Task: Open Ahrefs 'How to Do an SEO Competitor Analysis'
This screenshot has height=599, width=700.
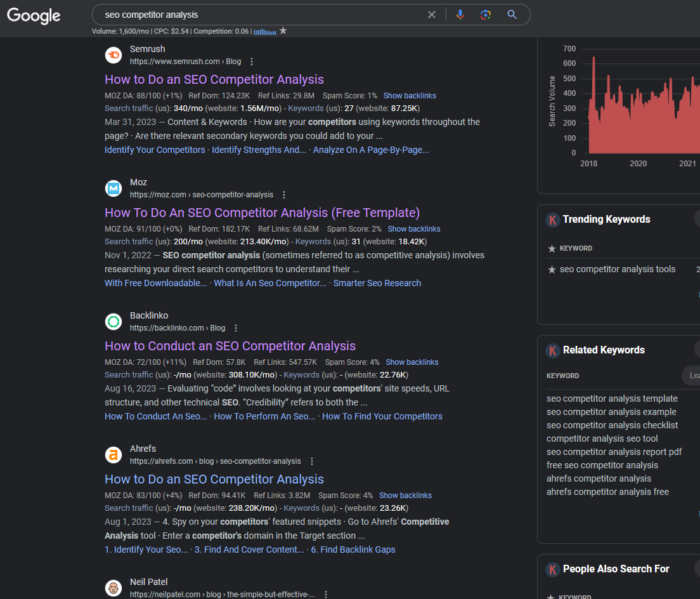Action: [214, 479]
